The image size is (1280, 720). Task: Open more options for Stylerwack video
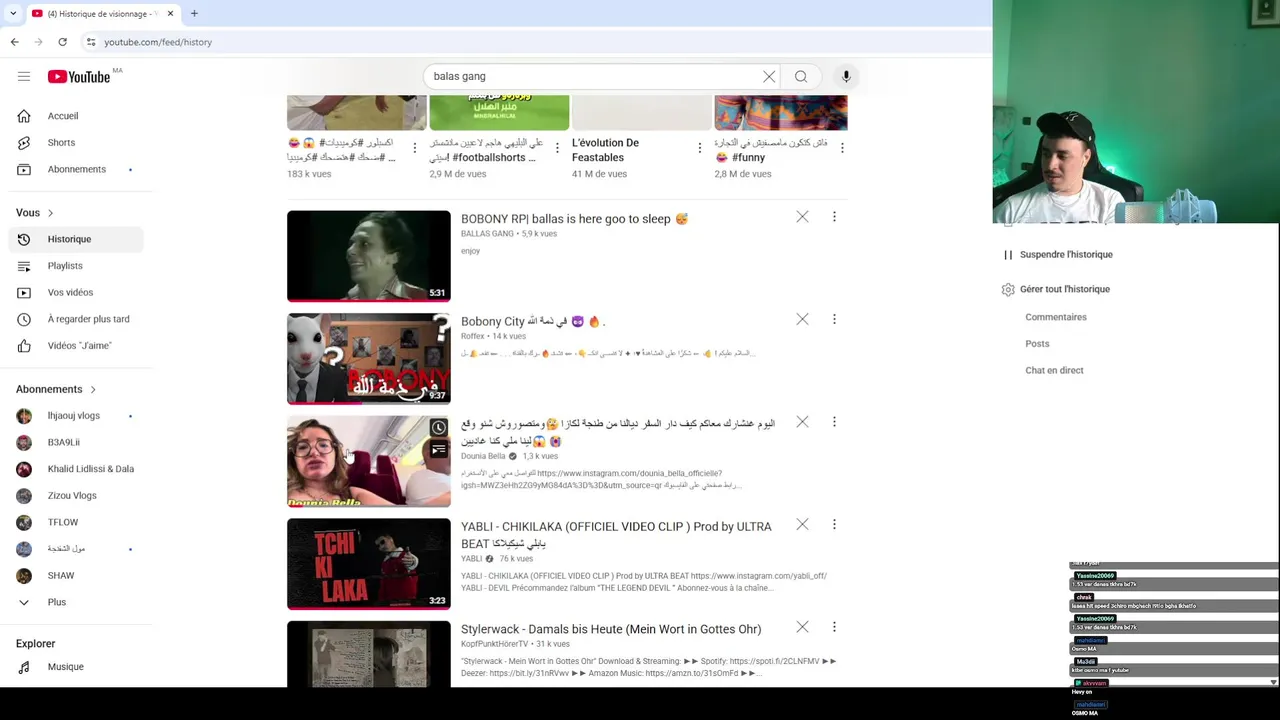click(834, 627)
